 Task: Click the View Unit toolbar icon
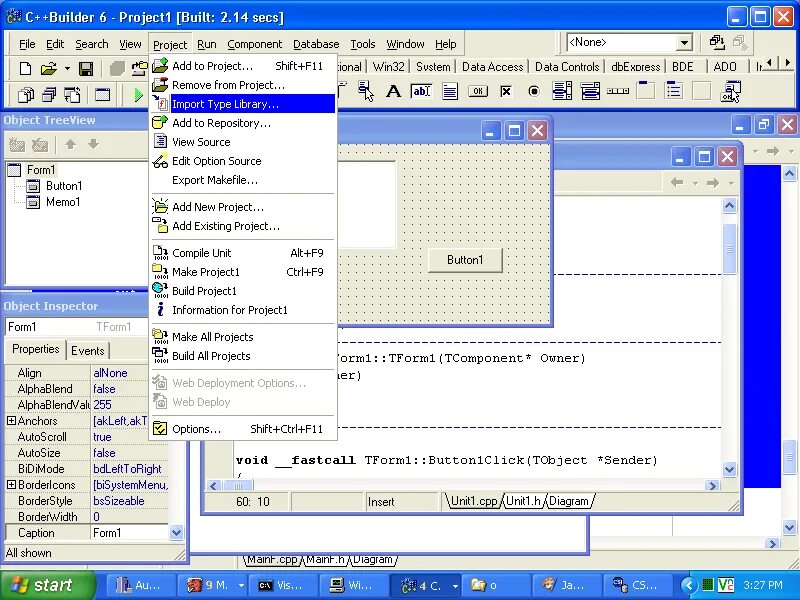(26, 94)
